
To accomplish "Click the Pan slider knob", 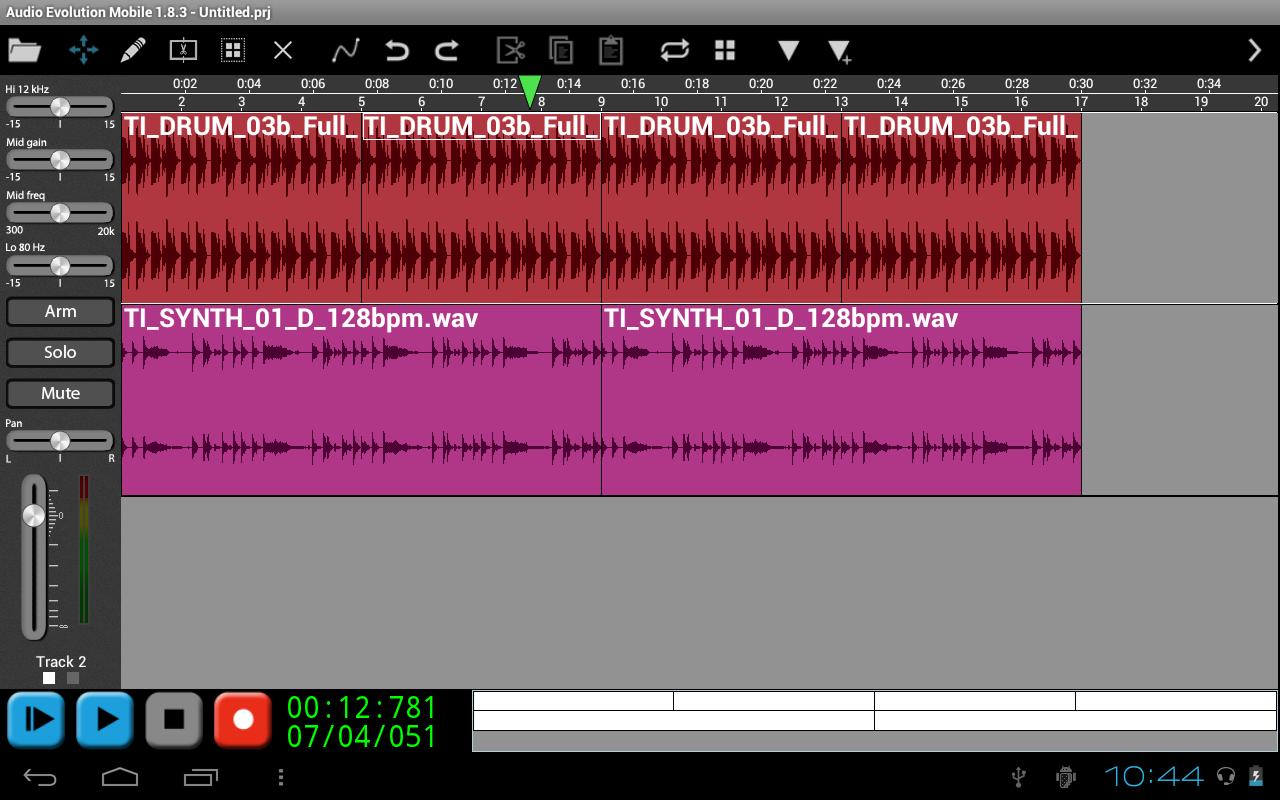I will [60, 441].
